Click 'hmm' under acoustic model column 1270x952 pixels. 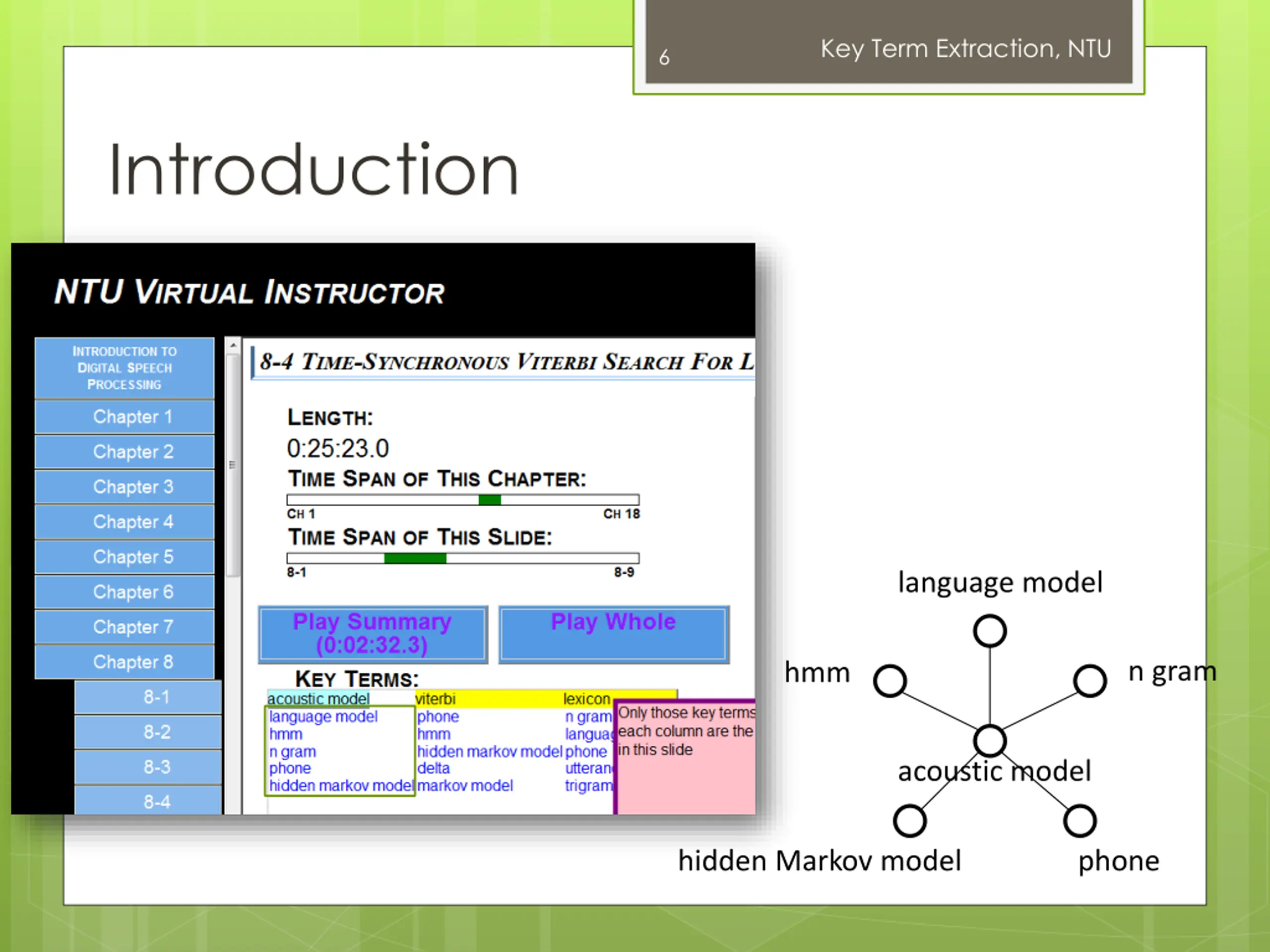pos(285,734)
